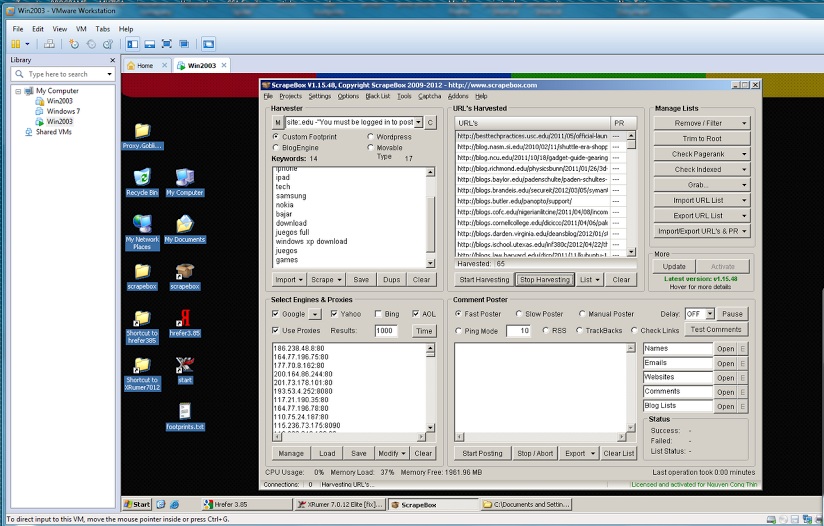Viewport: 824px width, 526px height.
Task: Click the Stop Harvesting button
Action: pyautogui.click(x=545, y=280)
